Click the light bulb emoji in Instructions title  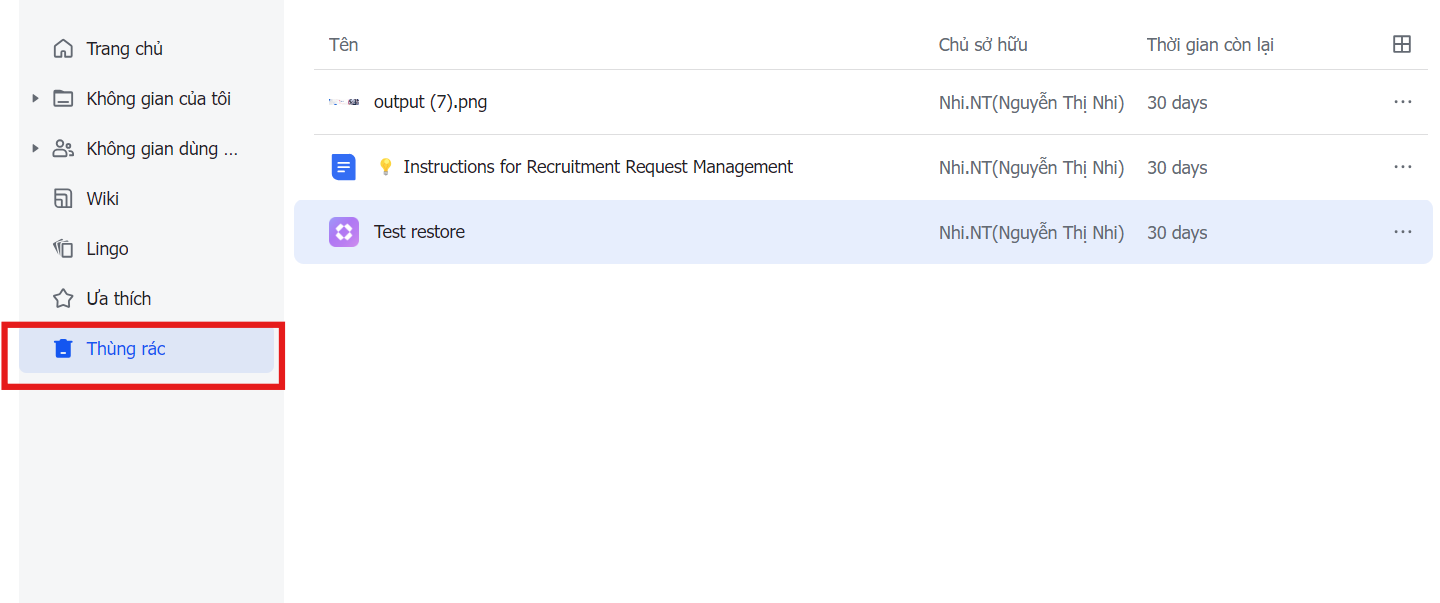click(x=385, y=167)
